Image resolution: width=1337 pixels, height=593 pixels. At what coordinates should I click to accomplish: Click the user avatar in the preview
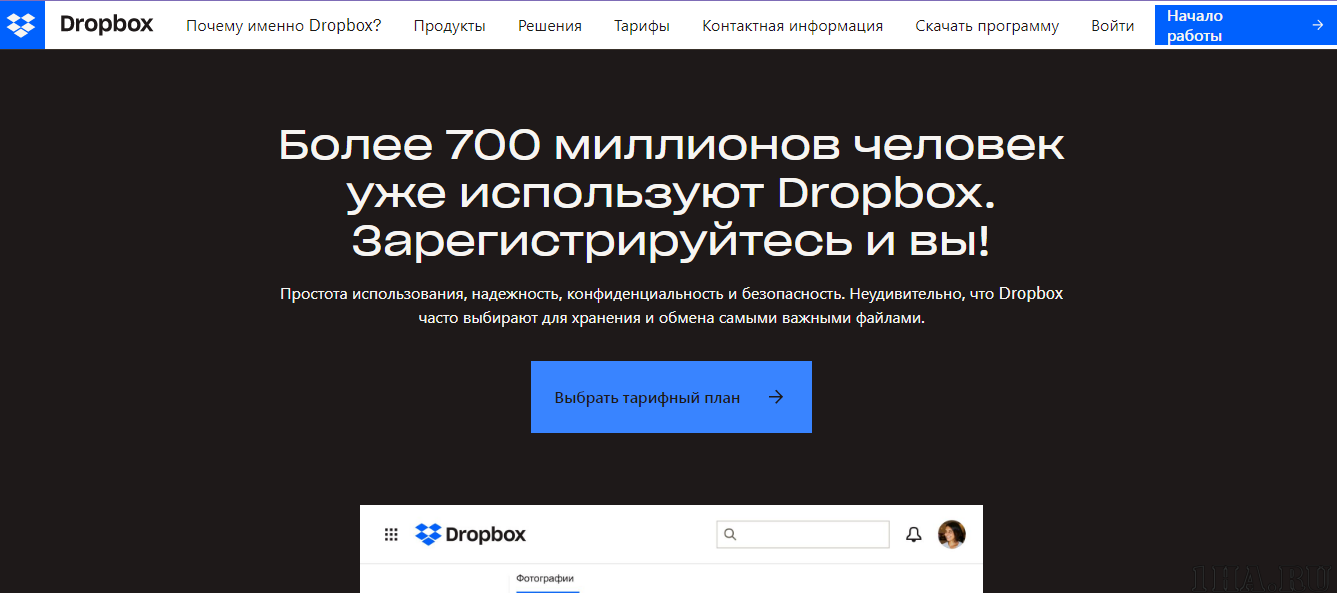(x=951, y=535)
